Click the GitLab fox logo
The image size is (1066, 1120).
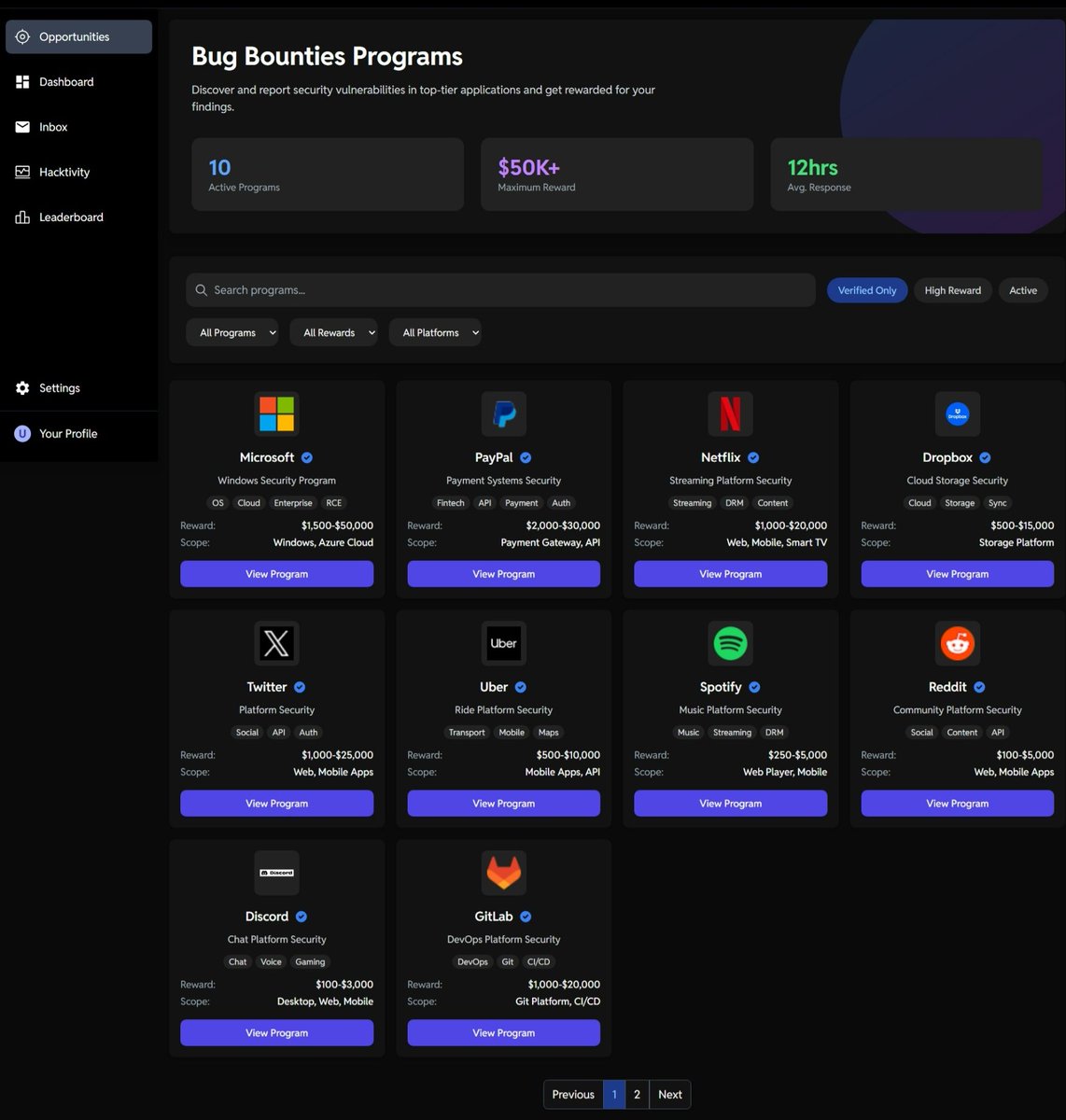click(504, 873)
